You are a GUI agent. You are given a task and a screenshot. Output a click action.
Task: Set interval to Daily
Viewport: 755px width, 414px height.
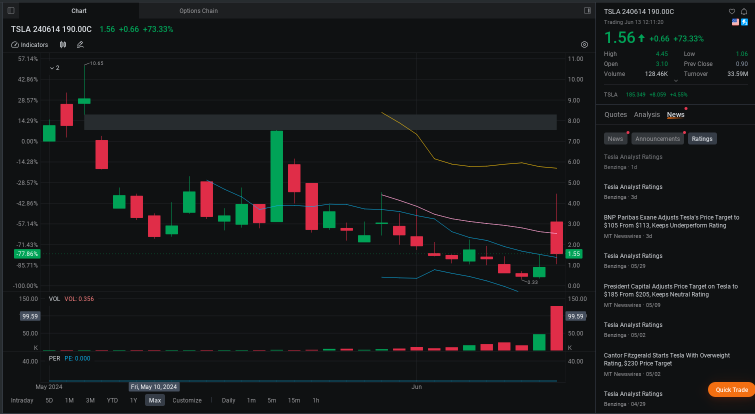click(228, 401)
